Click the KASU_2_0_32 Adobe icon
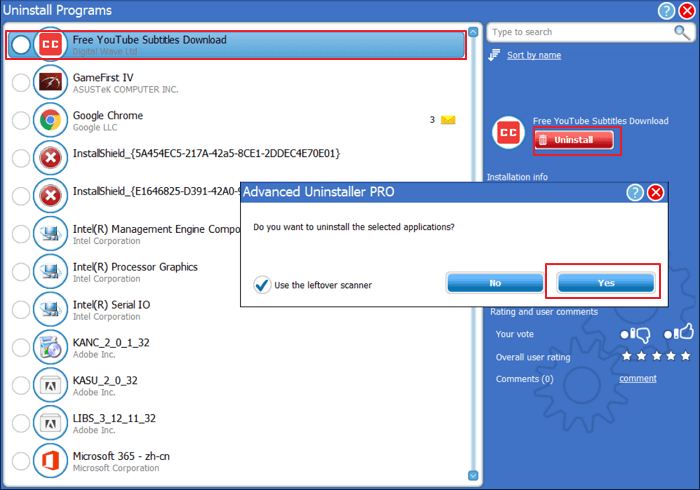700x490 pixels. tap(50, 386)
